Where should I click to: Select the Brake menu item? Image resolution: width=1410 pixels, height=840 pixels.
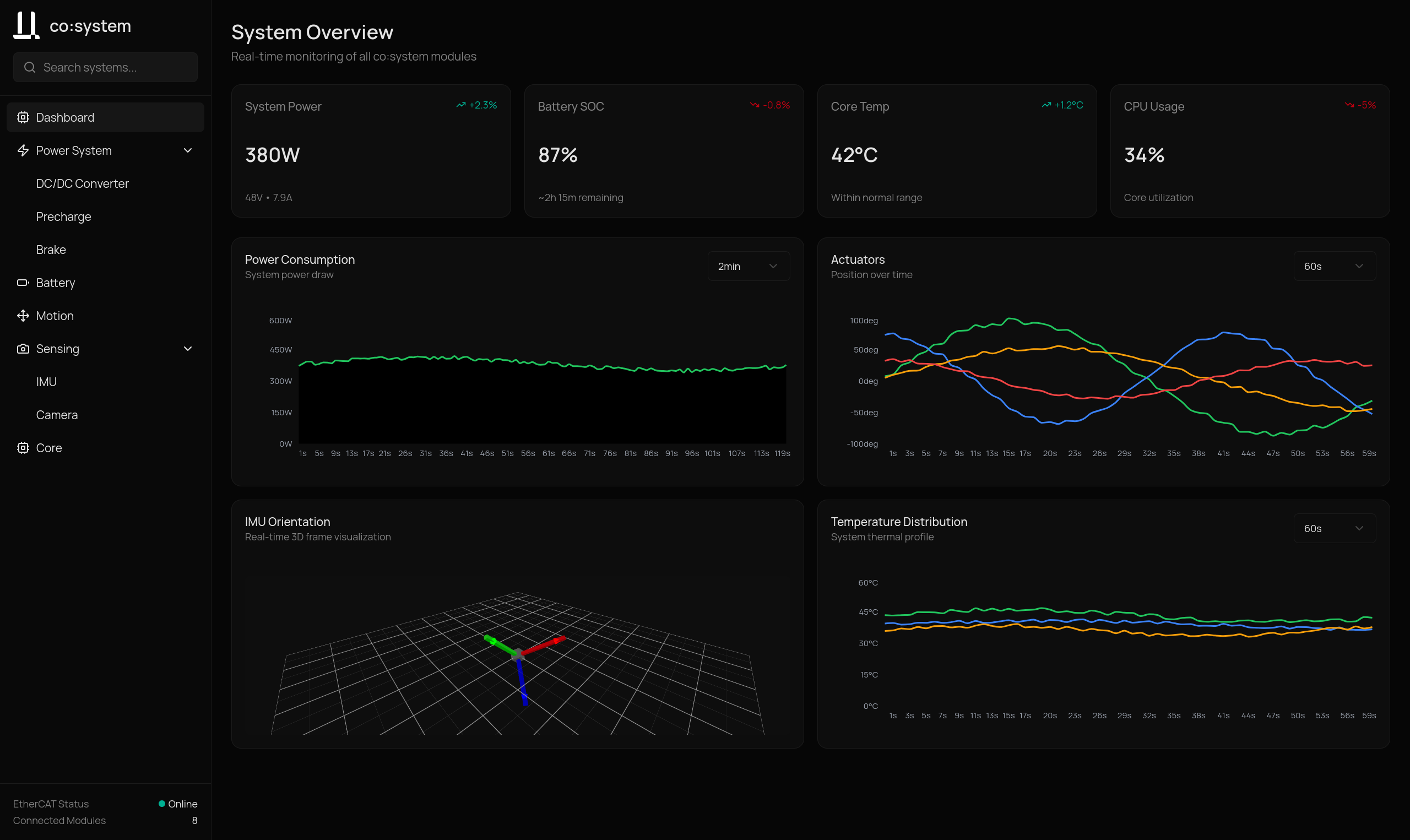[51, 250]
